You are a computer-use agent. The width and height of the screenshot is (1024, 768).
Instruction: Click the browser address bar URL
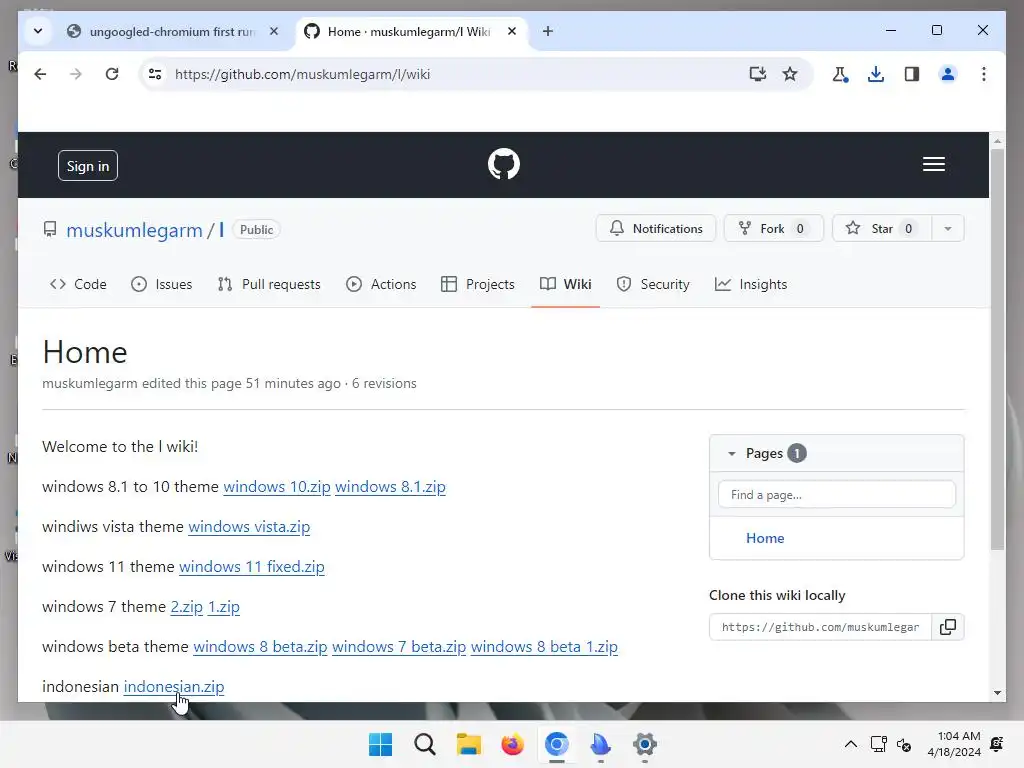(302, 74)
